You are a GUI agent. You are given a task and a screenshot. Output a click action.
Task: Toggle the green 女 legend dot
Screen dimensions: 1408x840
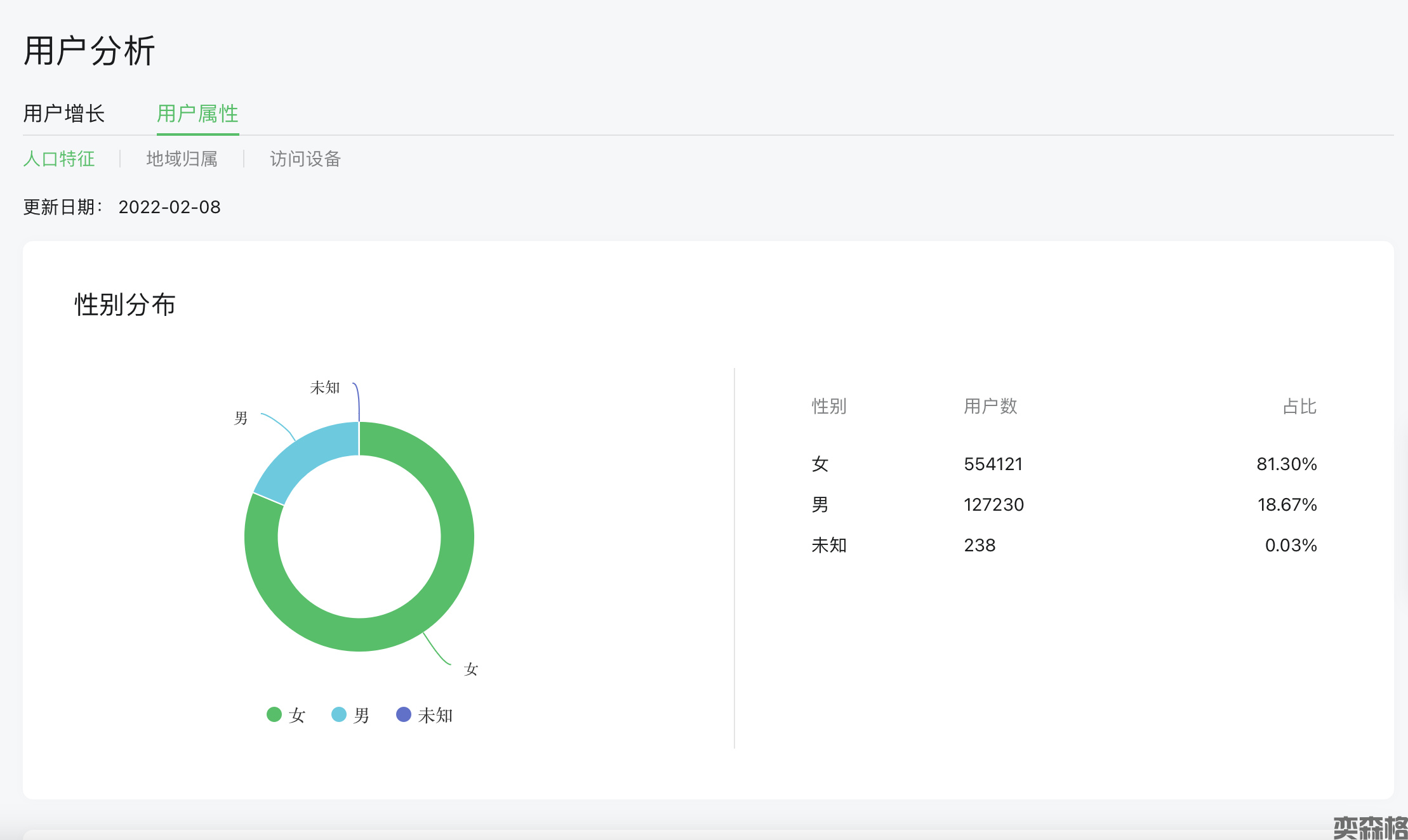274,715
